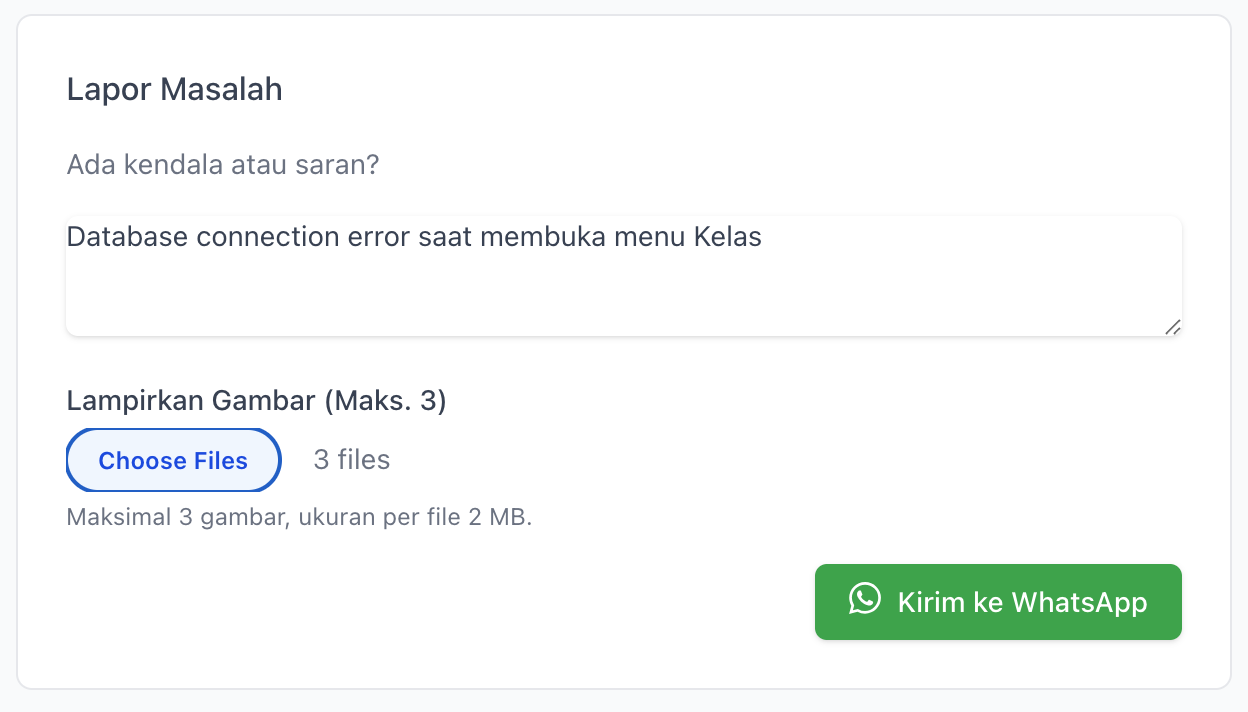This screenshot has height=712, width=1248.
Task: Place cursor on the word "Database"
Action: [x=127, y=237]
